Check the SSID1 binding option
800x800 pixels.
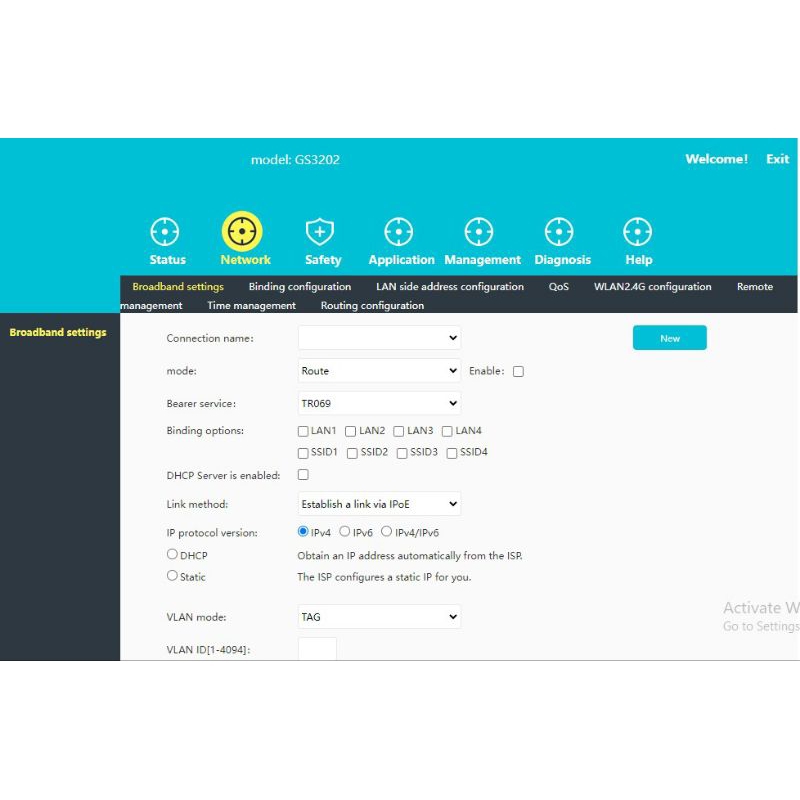[x=303, y=453]
